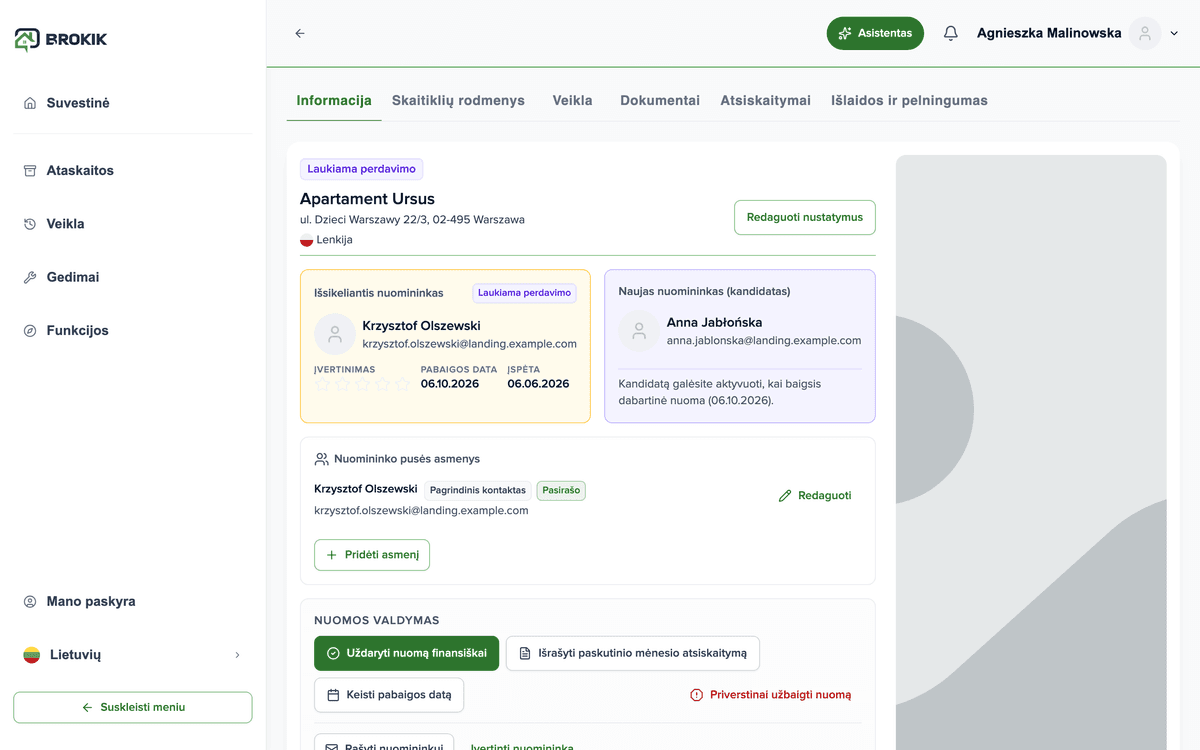Click Uždaryti nuomą finansiškai

point(406,654)
